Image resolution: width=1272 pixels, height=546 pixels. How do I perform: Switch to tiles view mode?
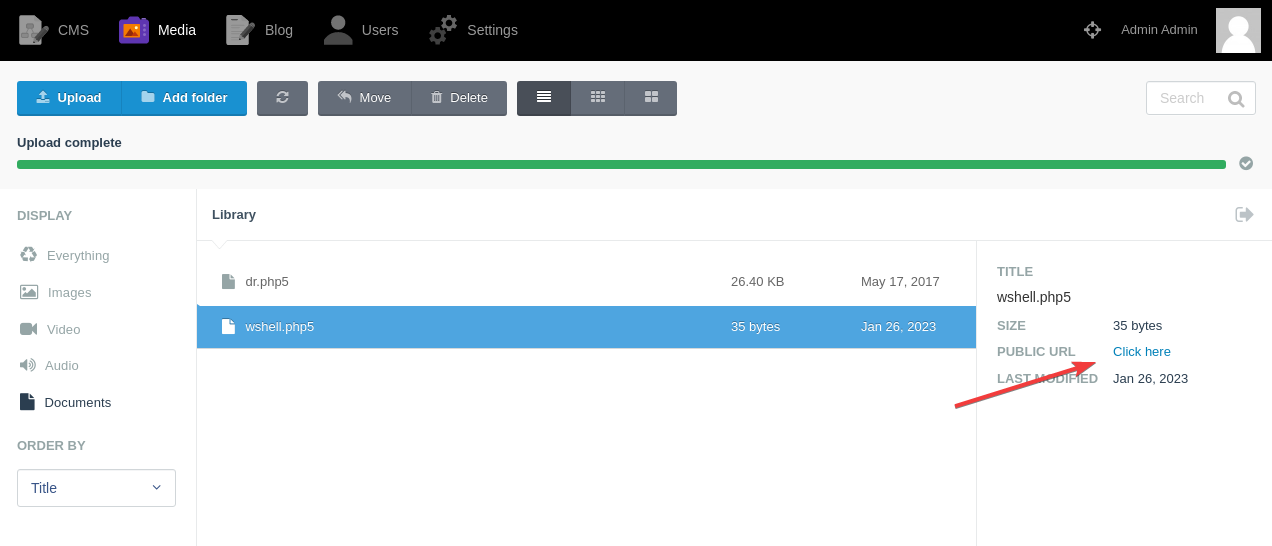tap(651, 98)
